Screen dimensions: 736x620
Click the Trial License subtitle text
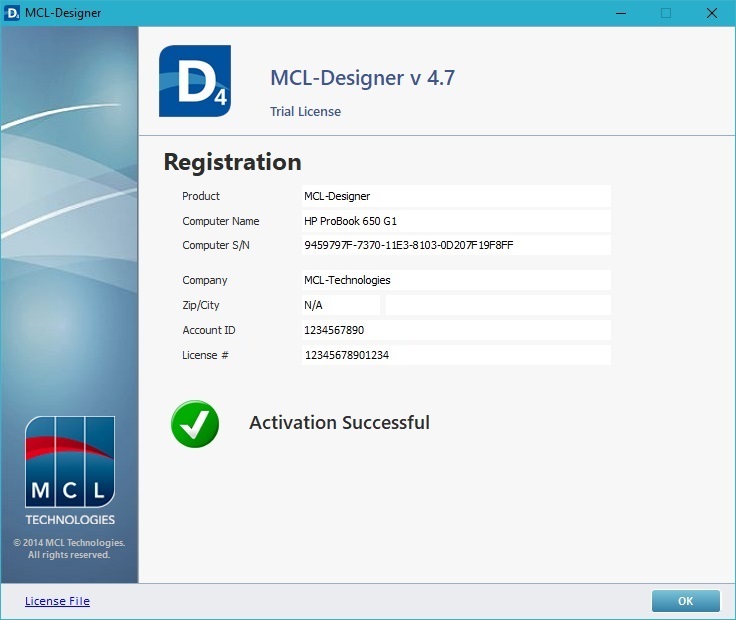click(x=305, y=112)
